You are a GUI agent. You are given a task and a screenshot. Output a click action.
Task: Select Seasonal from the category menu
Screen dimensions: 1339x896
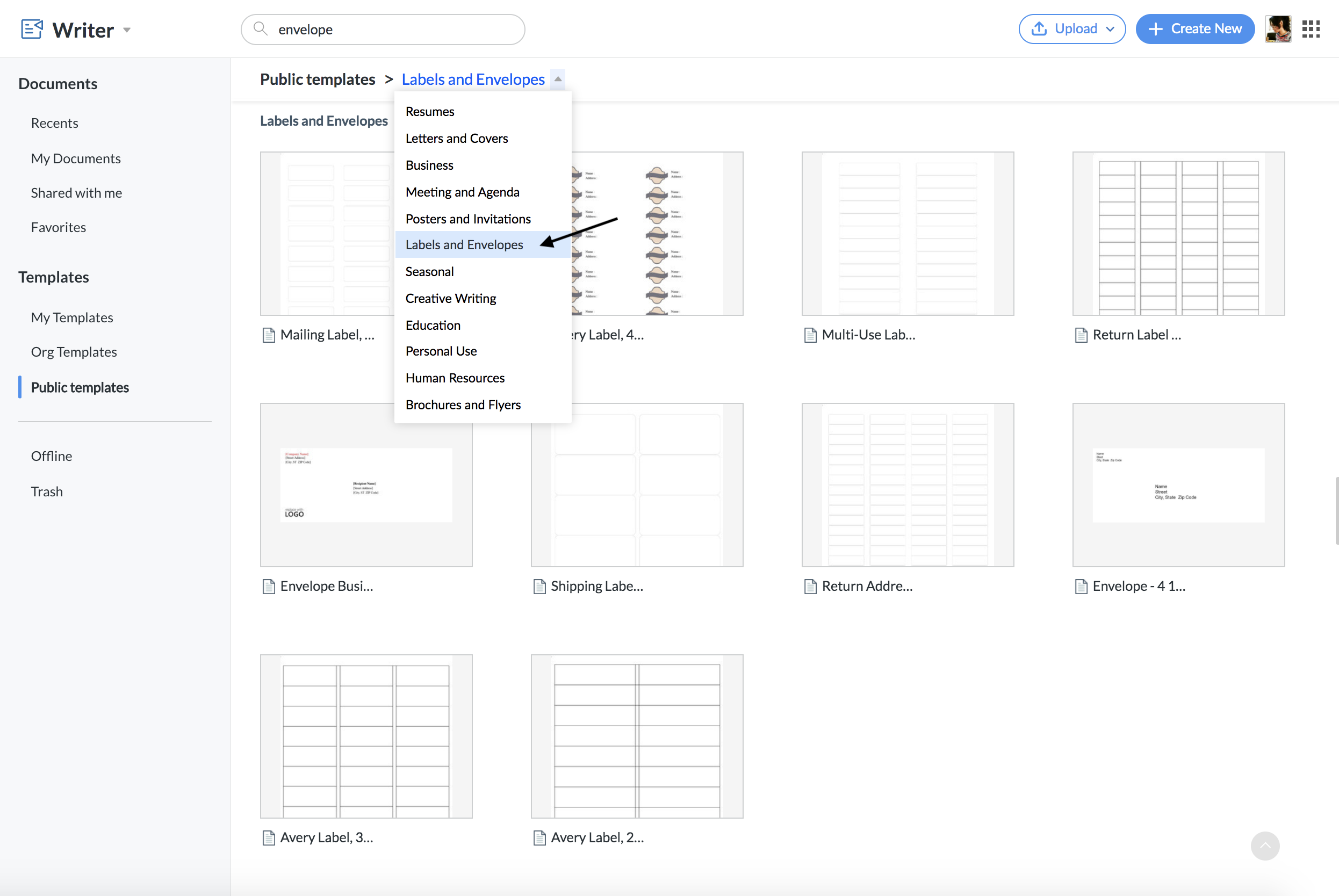point(429,271)
